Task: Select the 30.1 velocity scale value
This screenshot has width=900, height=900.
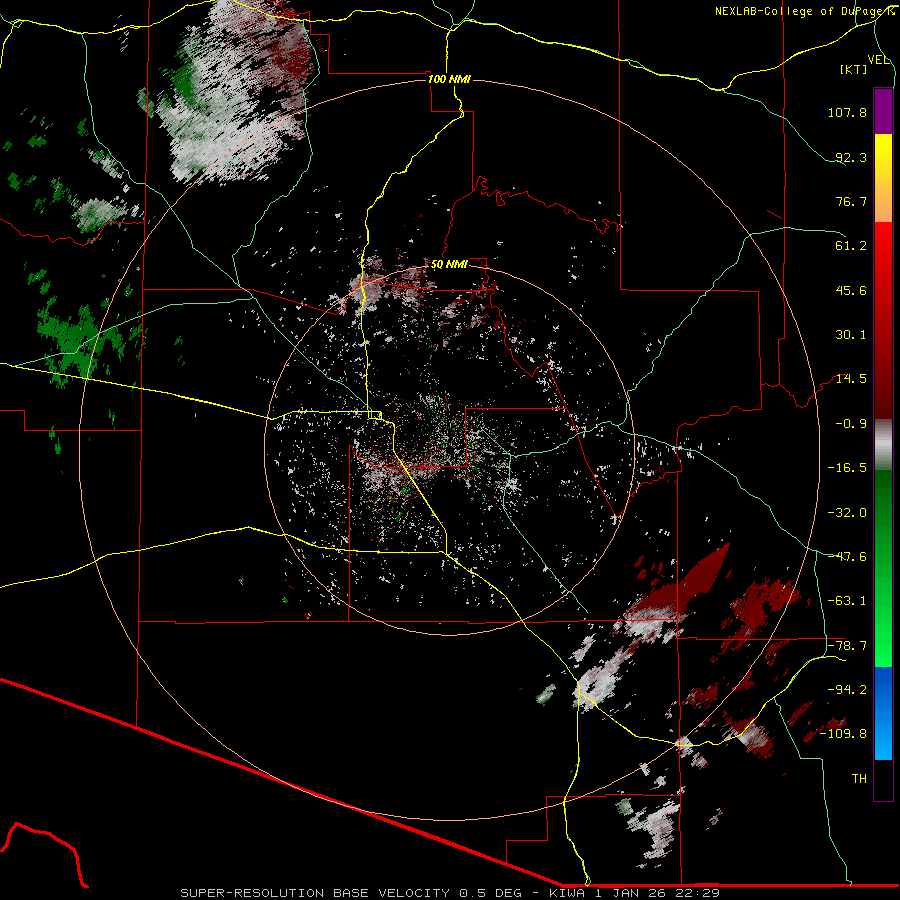Action: point(851,335)
